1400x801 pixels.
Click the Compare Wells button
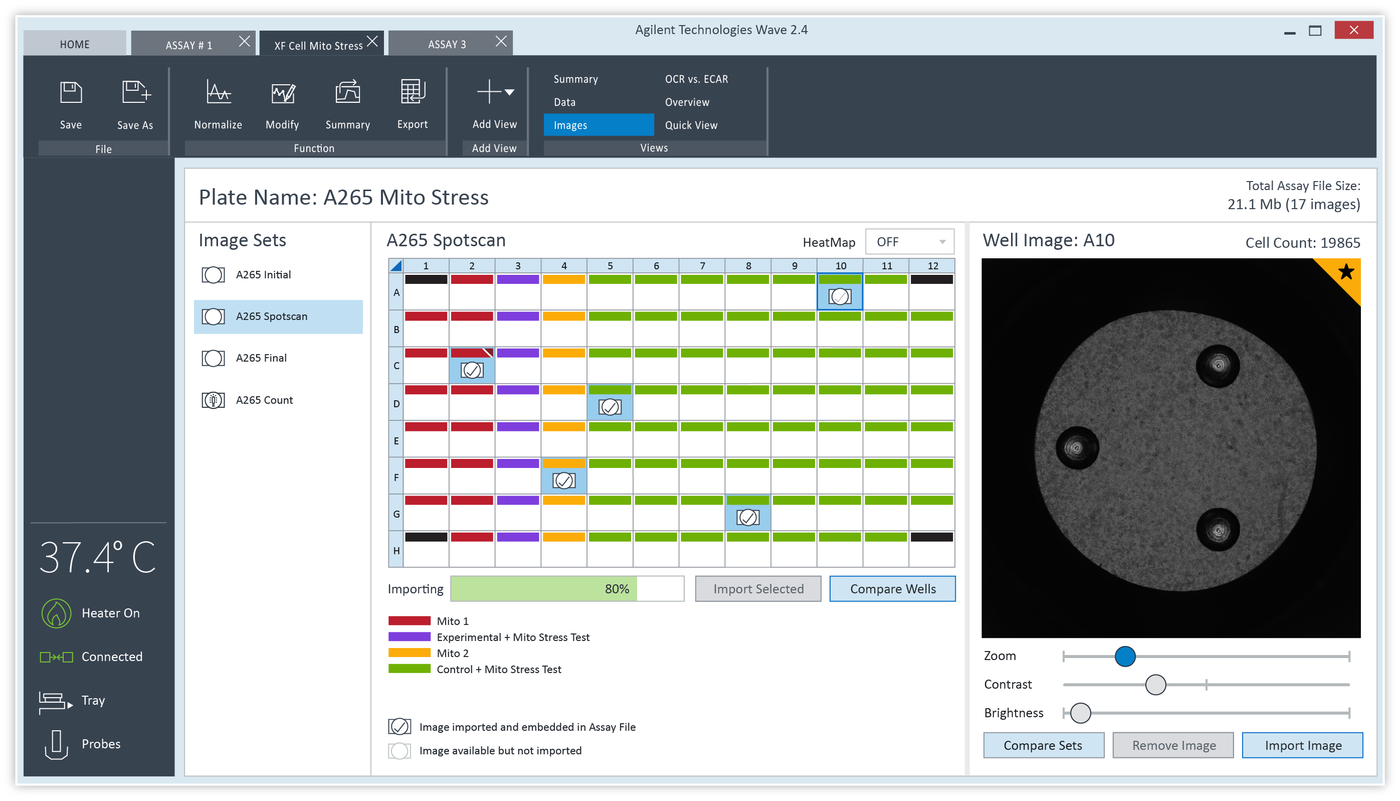coord(892,588)
